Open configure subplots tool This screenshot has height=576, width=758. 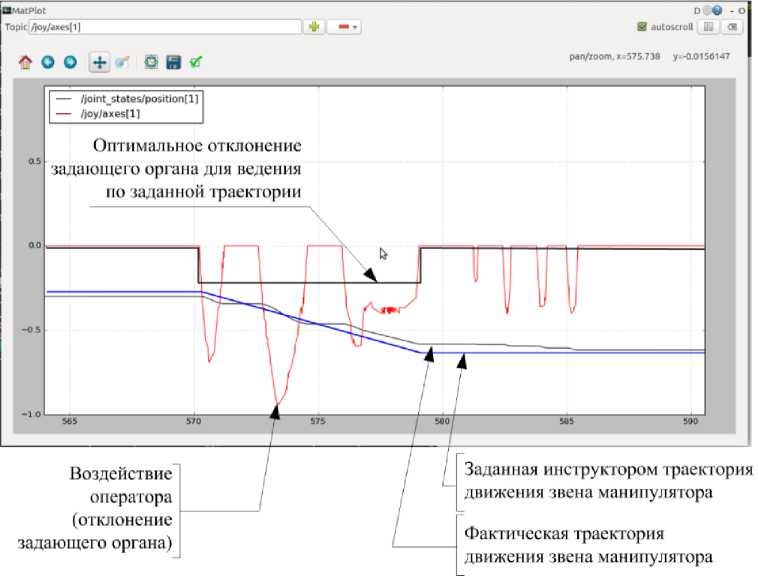pos(151,62)
